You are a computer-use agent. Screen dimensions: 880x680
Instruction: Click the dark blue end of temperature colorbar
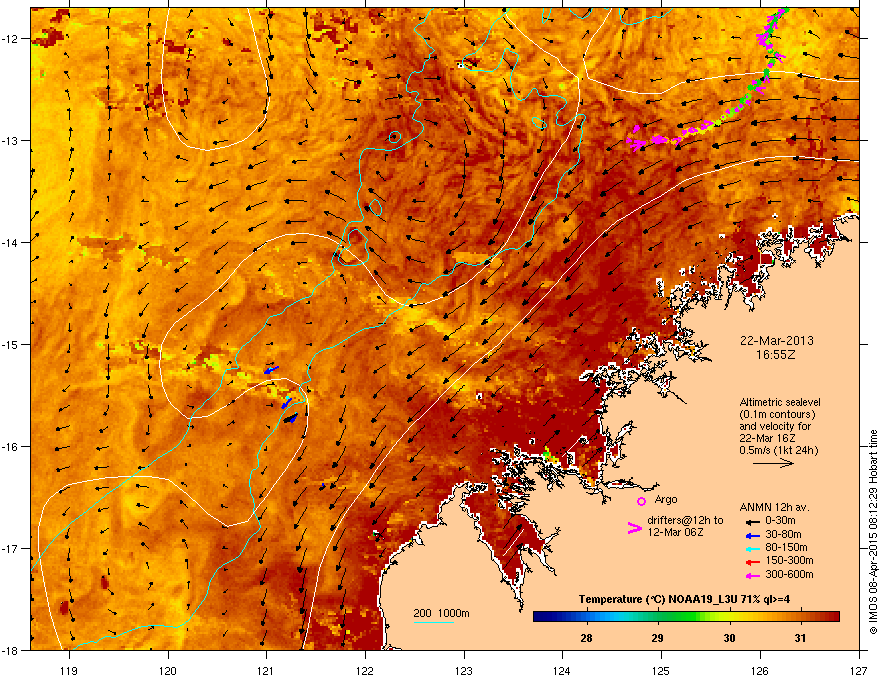[544, 617]
